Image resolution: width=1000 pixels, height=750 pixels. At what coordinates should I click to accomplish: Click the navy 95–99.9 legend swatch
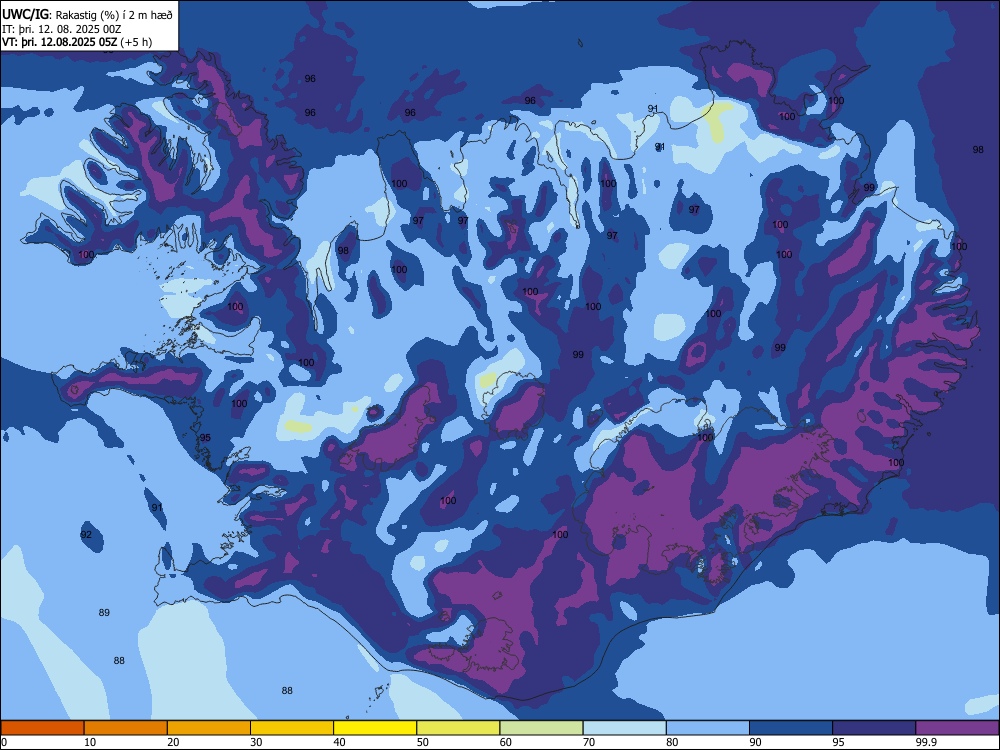874,728
